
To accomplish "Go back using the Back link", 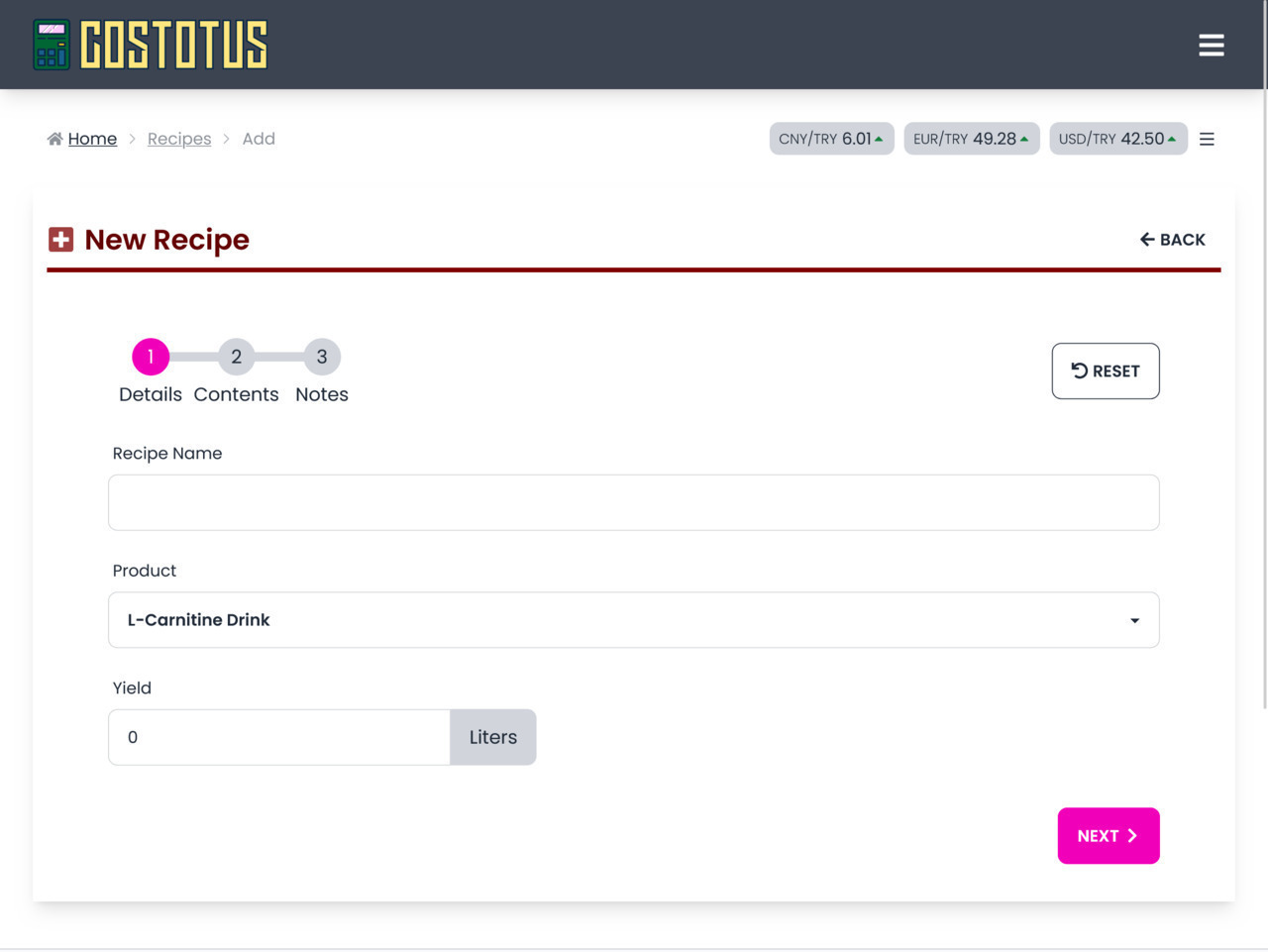I will (x=1172, y=240).
